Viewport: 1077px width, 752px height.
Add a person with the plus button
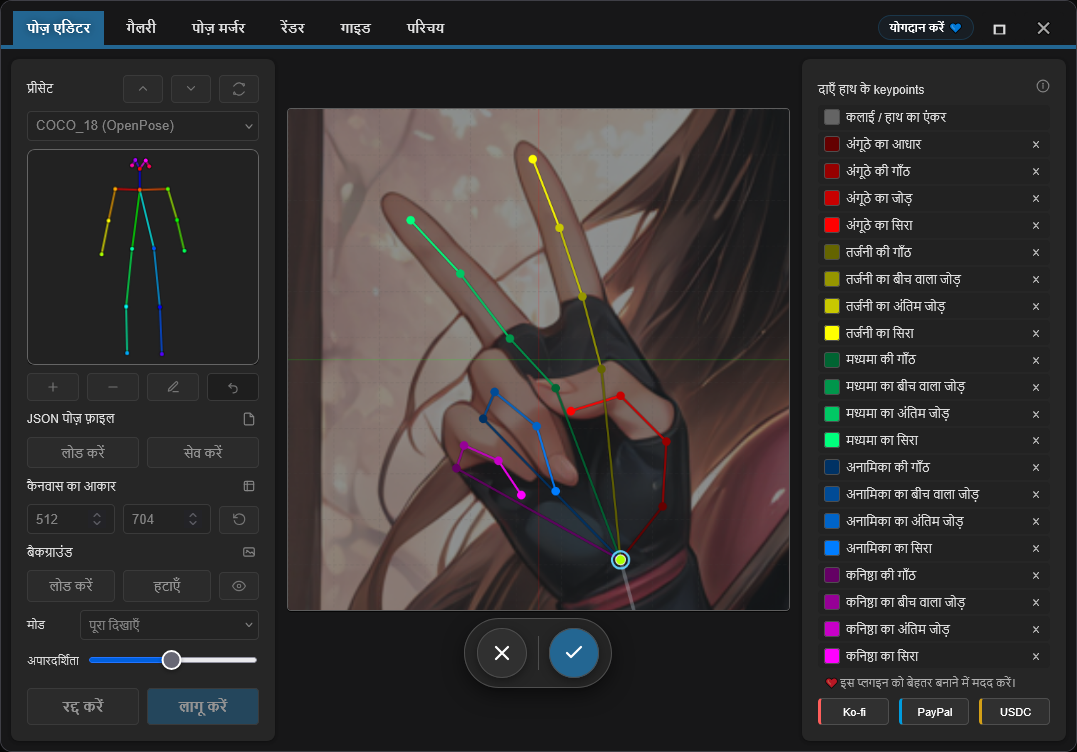pos(53,387)
